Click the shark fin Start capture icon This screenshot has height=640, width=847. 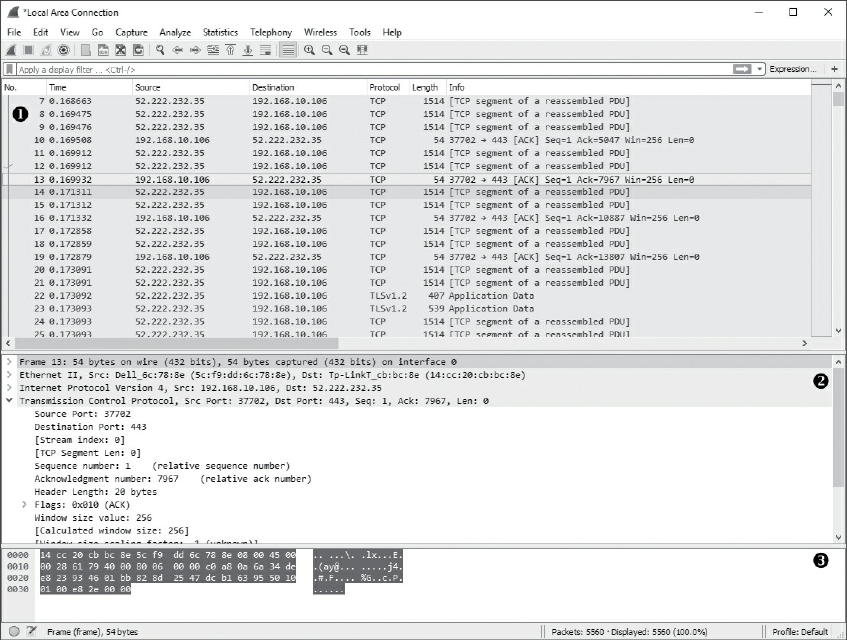tap(13, 49)
